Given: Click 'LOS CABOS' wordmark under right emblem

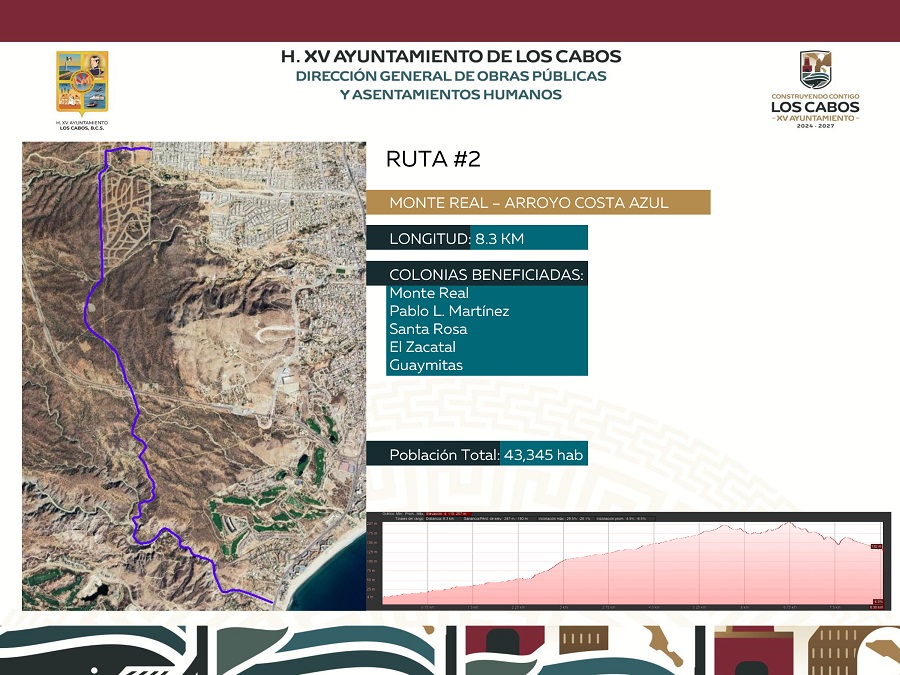Looking at the screenshot, I should (x=815, y=107).
